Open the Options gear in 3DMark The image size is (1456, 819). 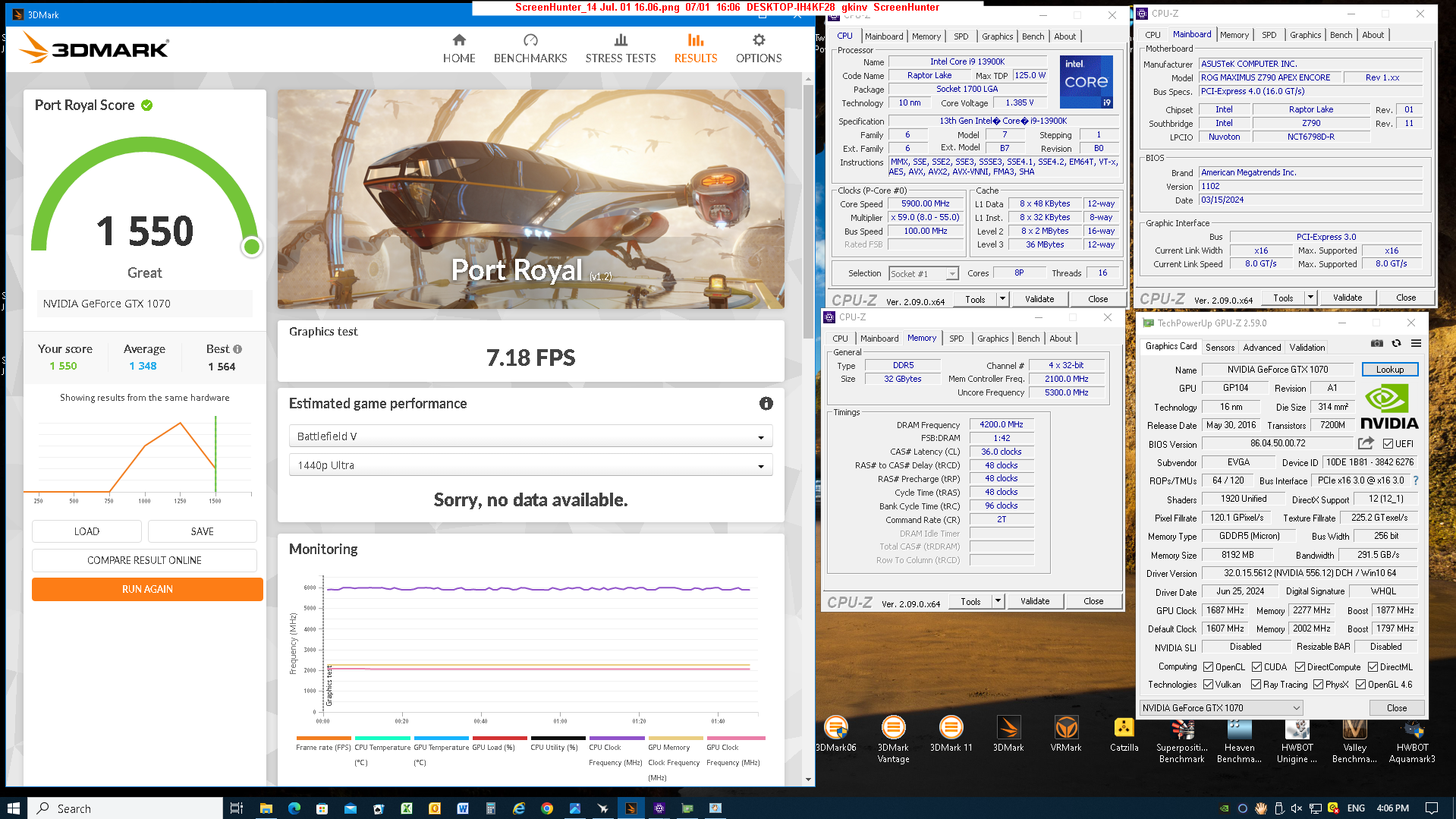[x=759, y=49]
